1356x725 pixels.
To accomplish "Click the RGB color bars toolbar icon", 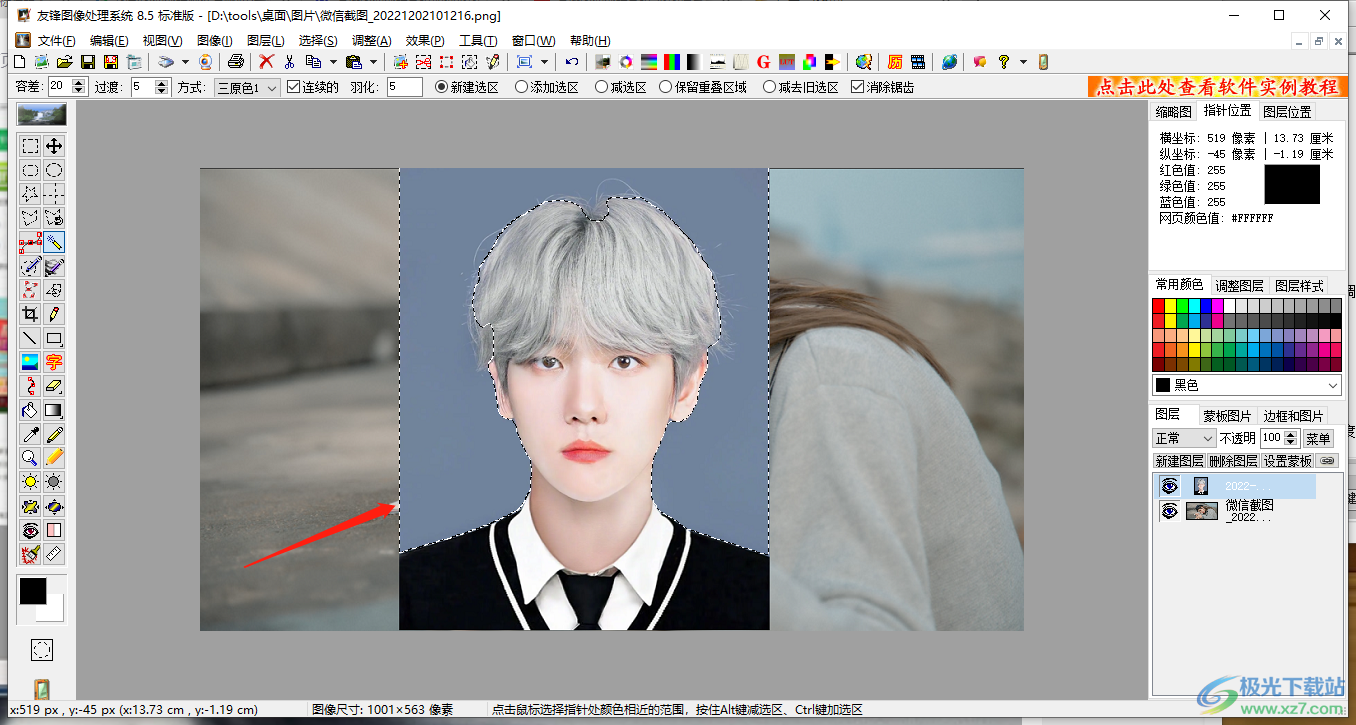I will pos(672,62).
